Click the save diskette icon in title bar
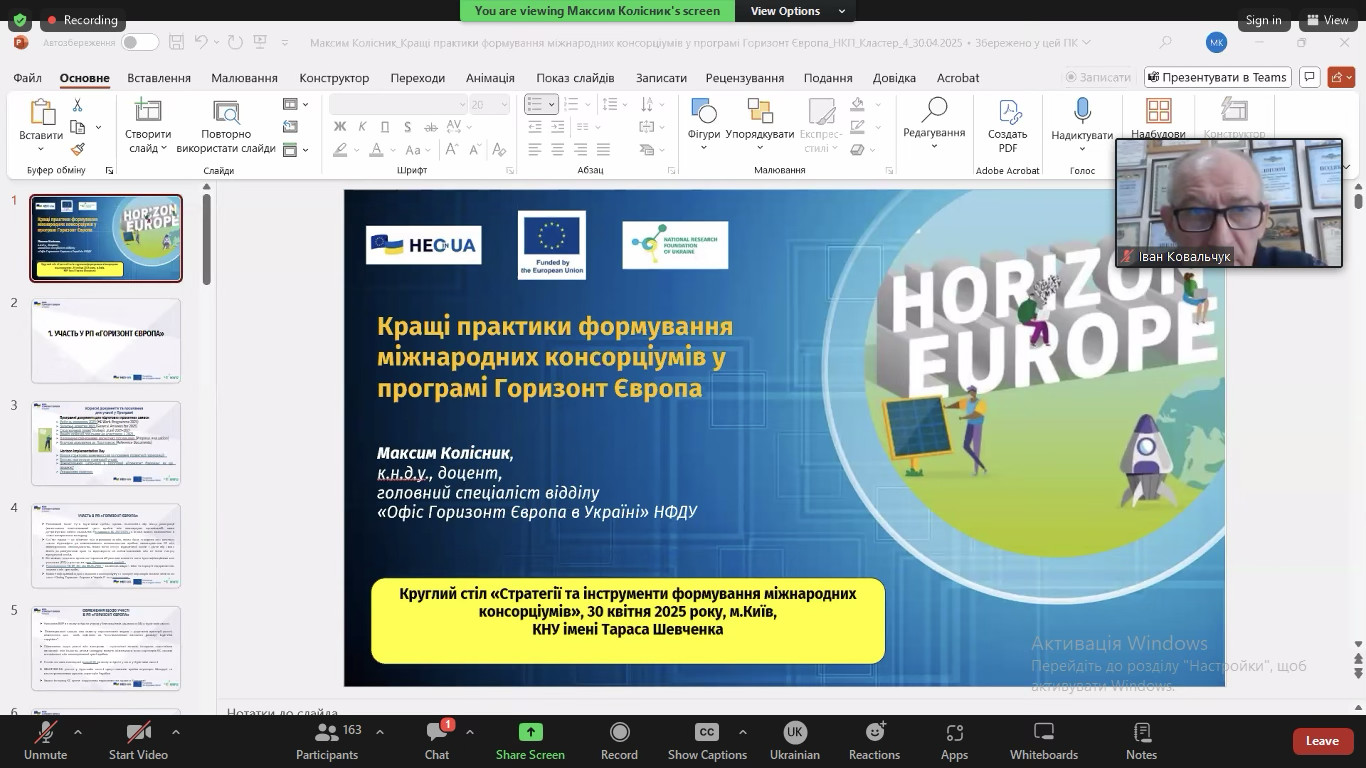The width and height of the screenshot is (1366, 768). (177, 42)
